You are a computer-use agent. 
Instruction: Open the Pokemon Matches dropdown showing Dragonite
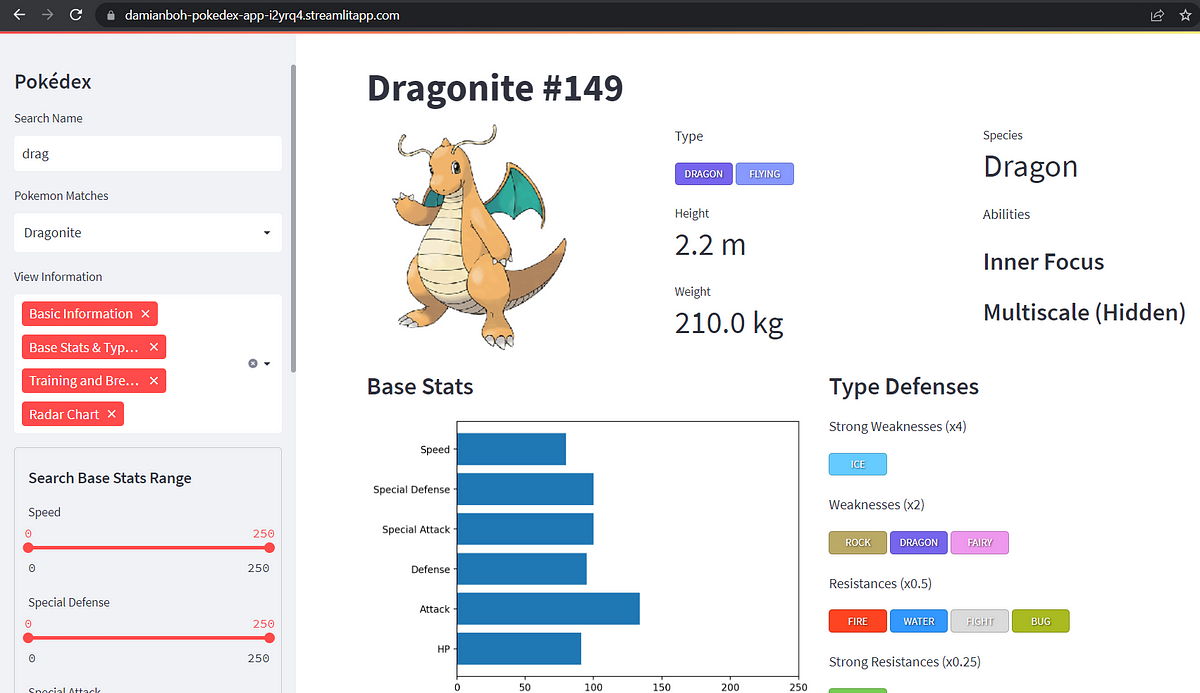pos(148,232)
